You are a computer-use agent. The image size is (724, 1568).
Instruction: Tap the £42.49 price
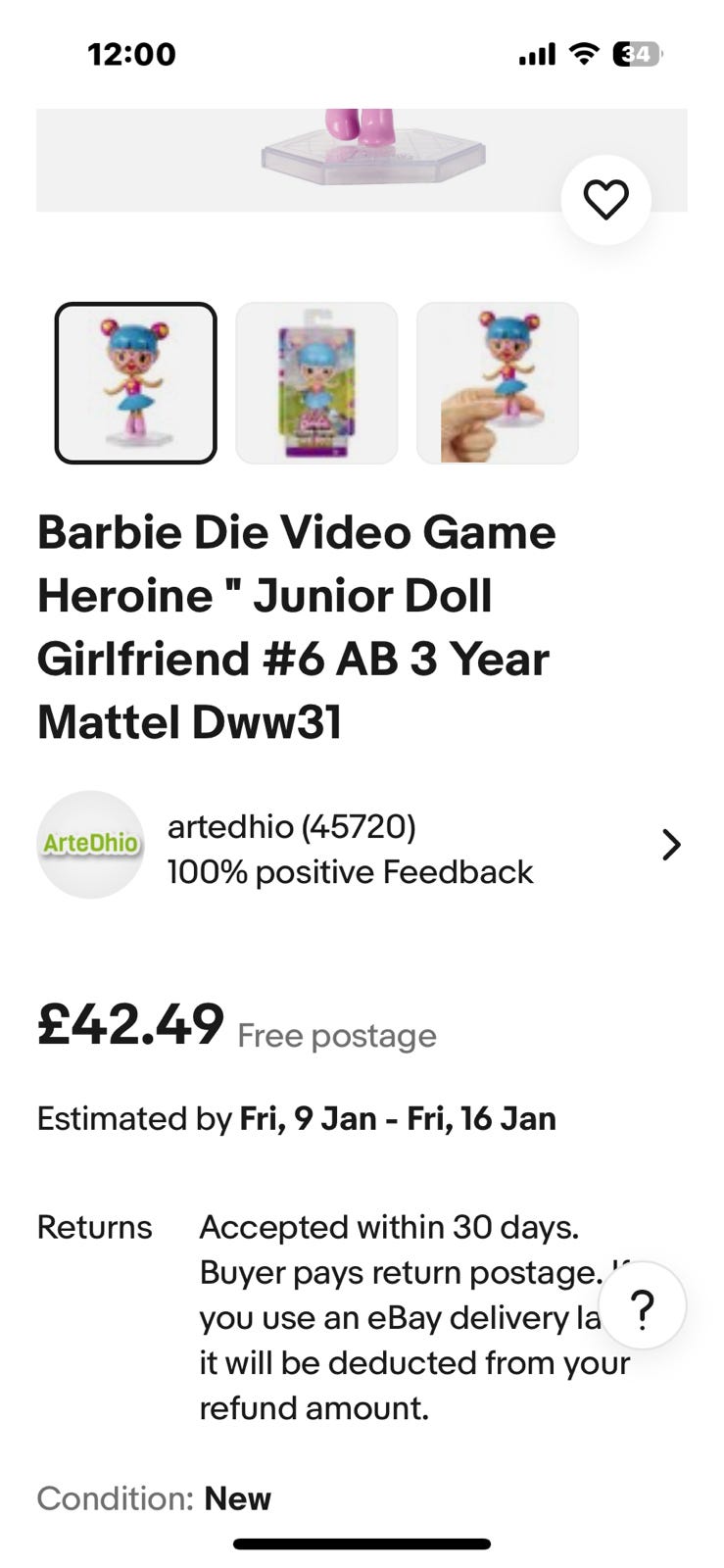click(x=130, y=1025)
